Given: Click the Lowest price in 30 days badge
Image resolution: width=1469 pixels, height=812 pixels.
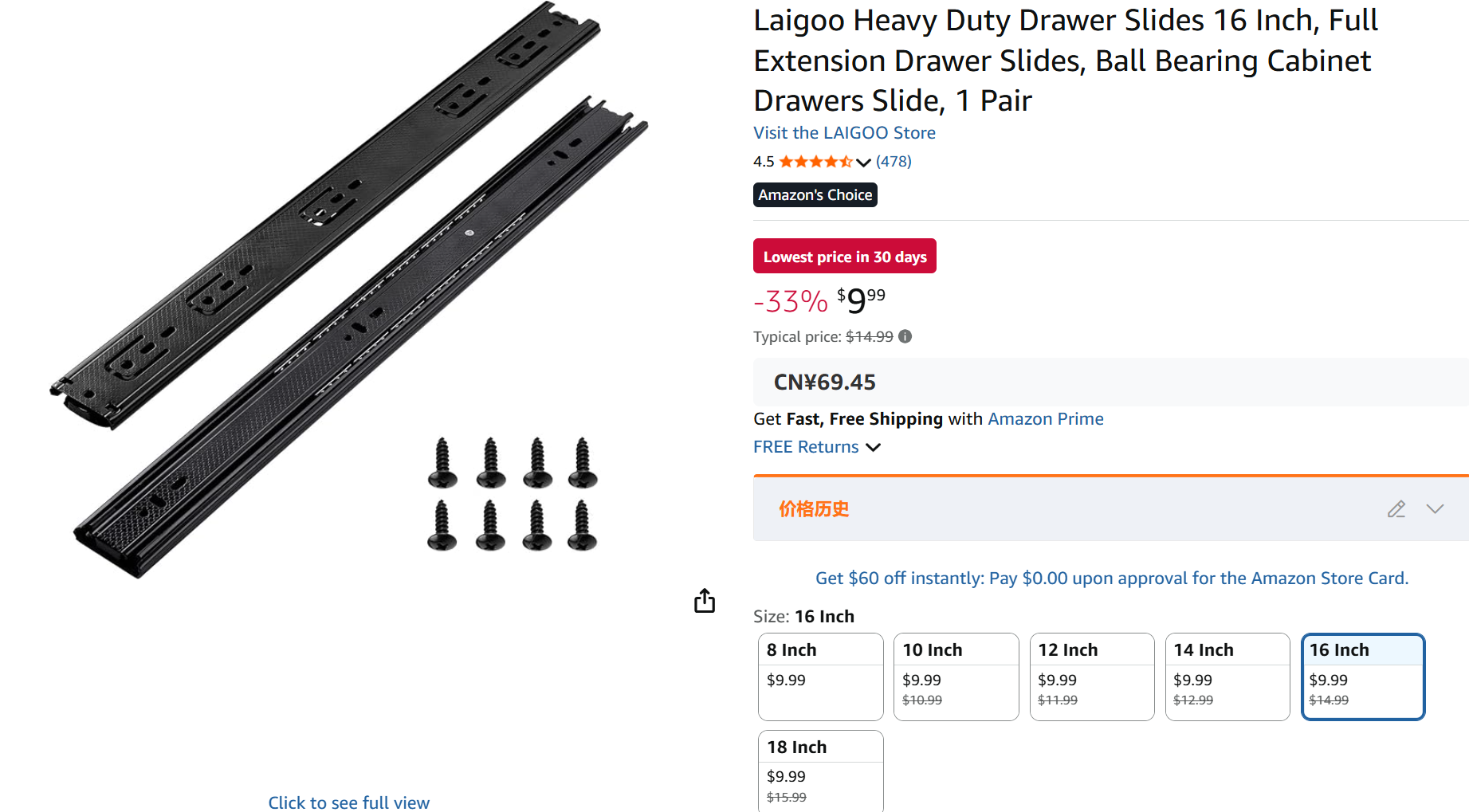Looking at the screenshot, I should [x=844, y=257].
